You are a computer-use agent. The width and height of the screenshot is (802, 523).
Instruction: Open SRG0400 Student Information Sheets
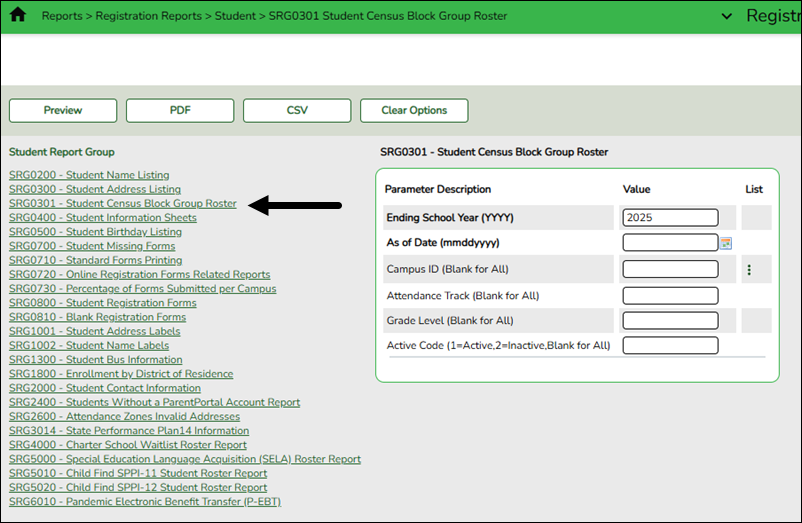click(x=103, y=218)
